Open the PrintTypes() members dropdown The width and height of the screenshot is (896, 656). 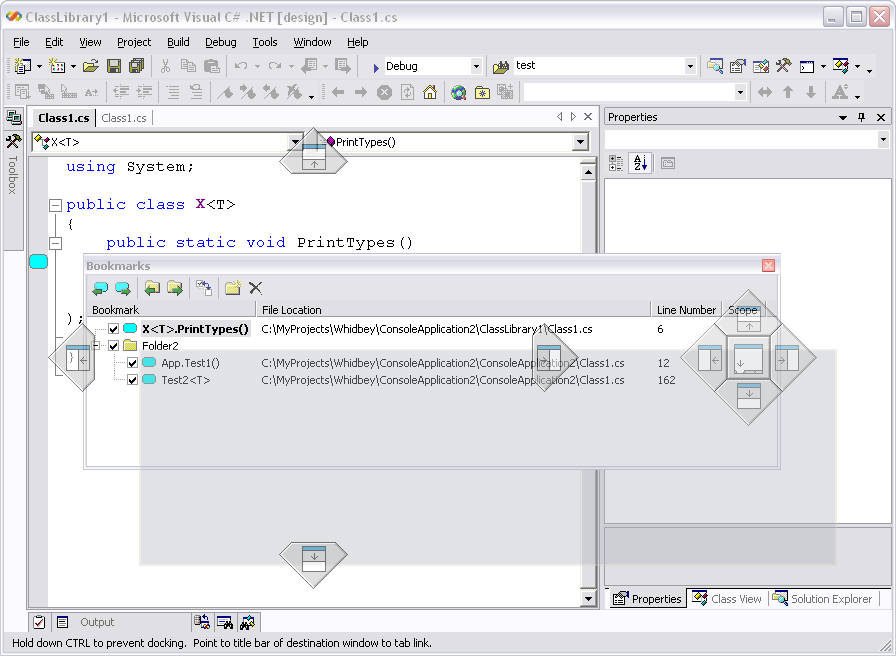point(581,142)
